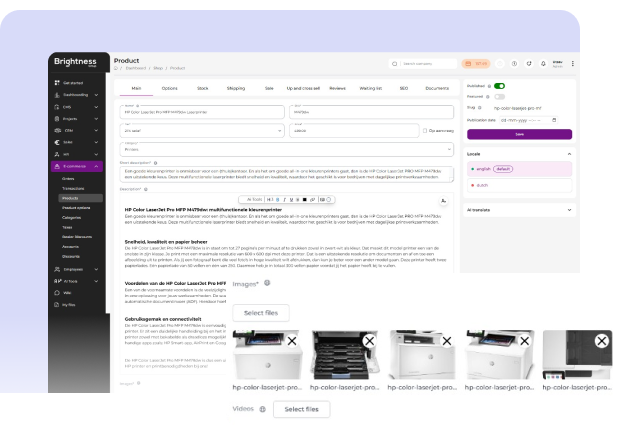Open the SEO tab

[403, 88]
